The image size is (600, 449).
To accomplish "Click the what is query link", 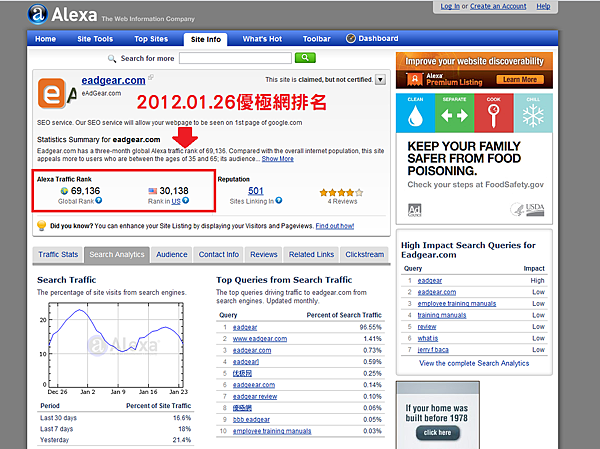I will 427,338.
